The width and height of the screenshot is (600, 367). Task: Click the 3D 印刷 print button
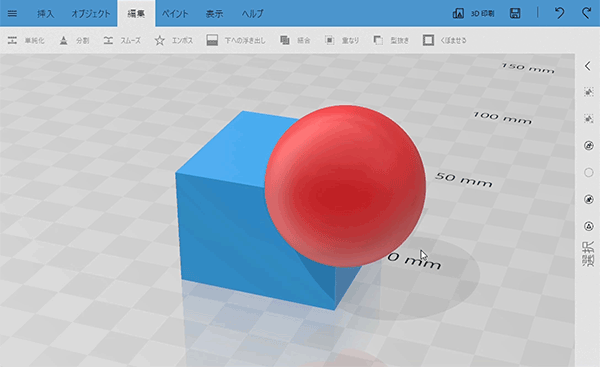[473, 13]
